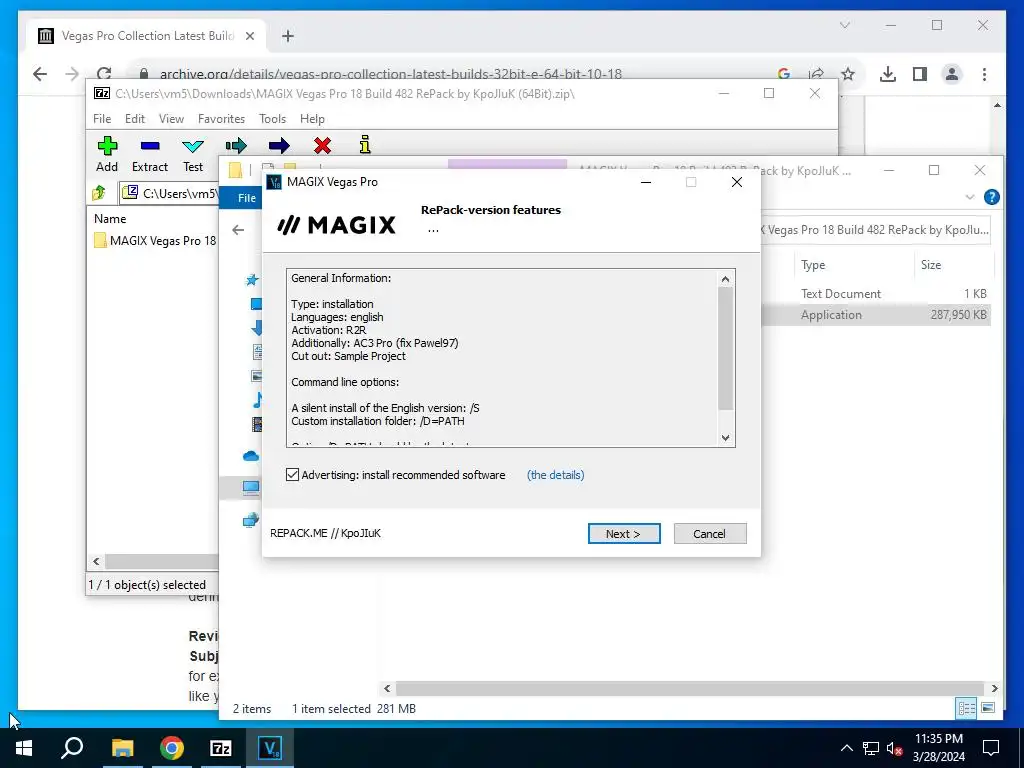Image resolution: width=1024 pixels, height=768 pixels.
Task: Click the back arrow in File Explorer
Action: [238, 230]
